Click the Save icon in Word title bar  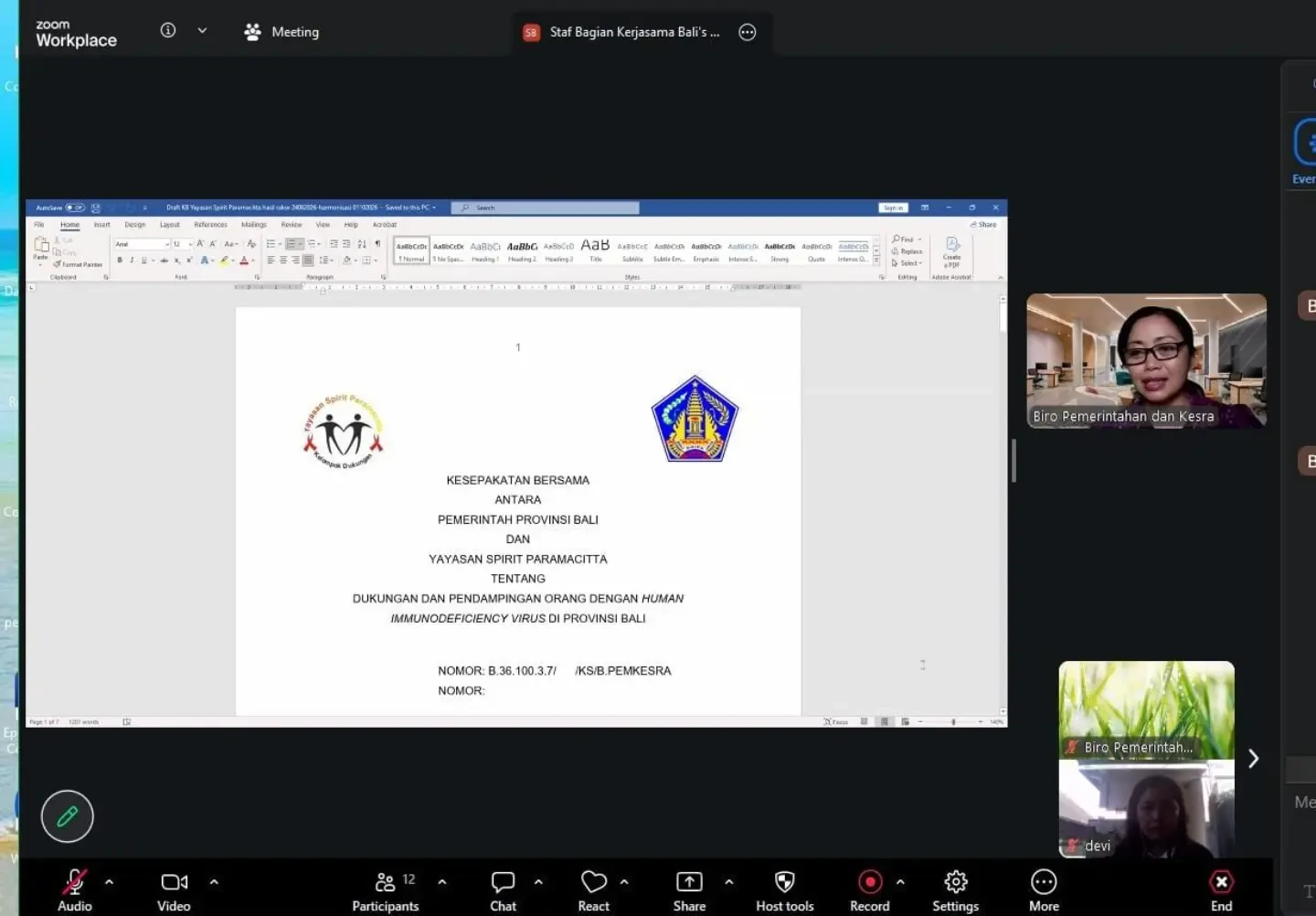pyautogui.click(x=96, y=208)
